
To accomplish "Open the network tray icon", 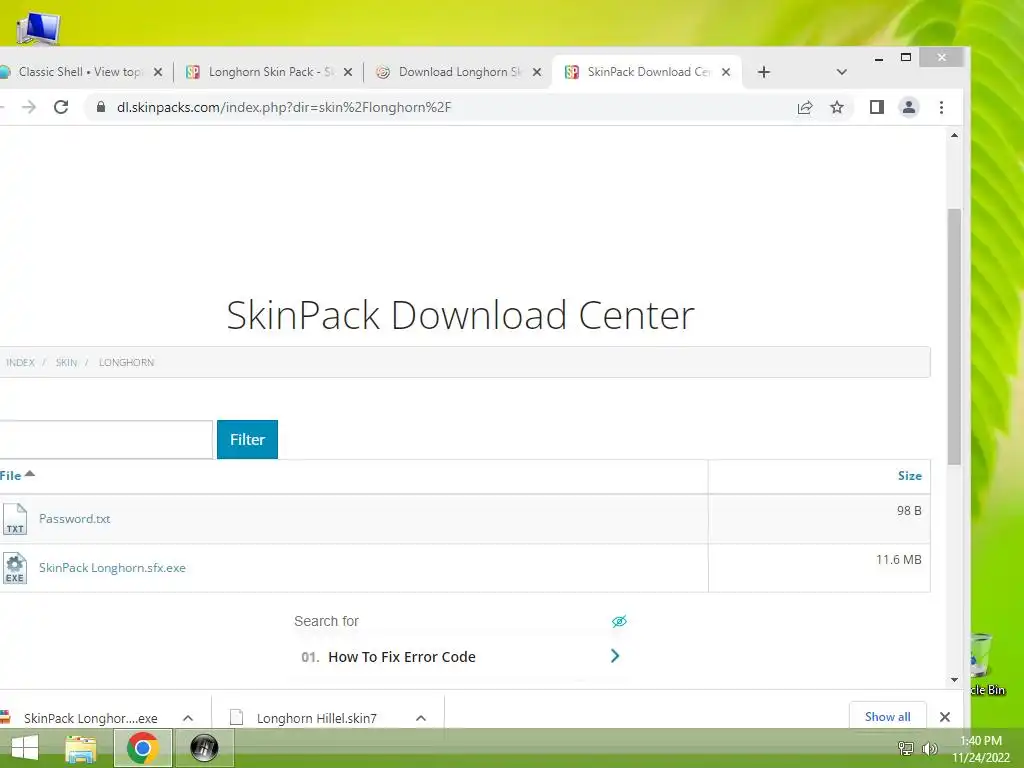I will 906,749.
